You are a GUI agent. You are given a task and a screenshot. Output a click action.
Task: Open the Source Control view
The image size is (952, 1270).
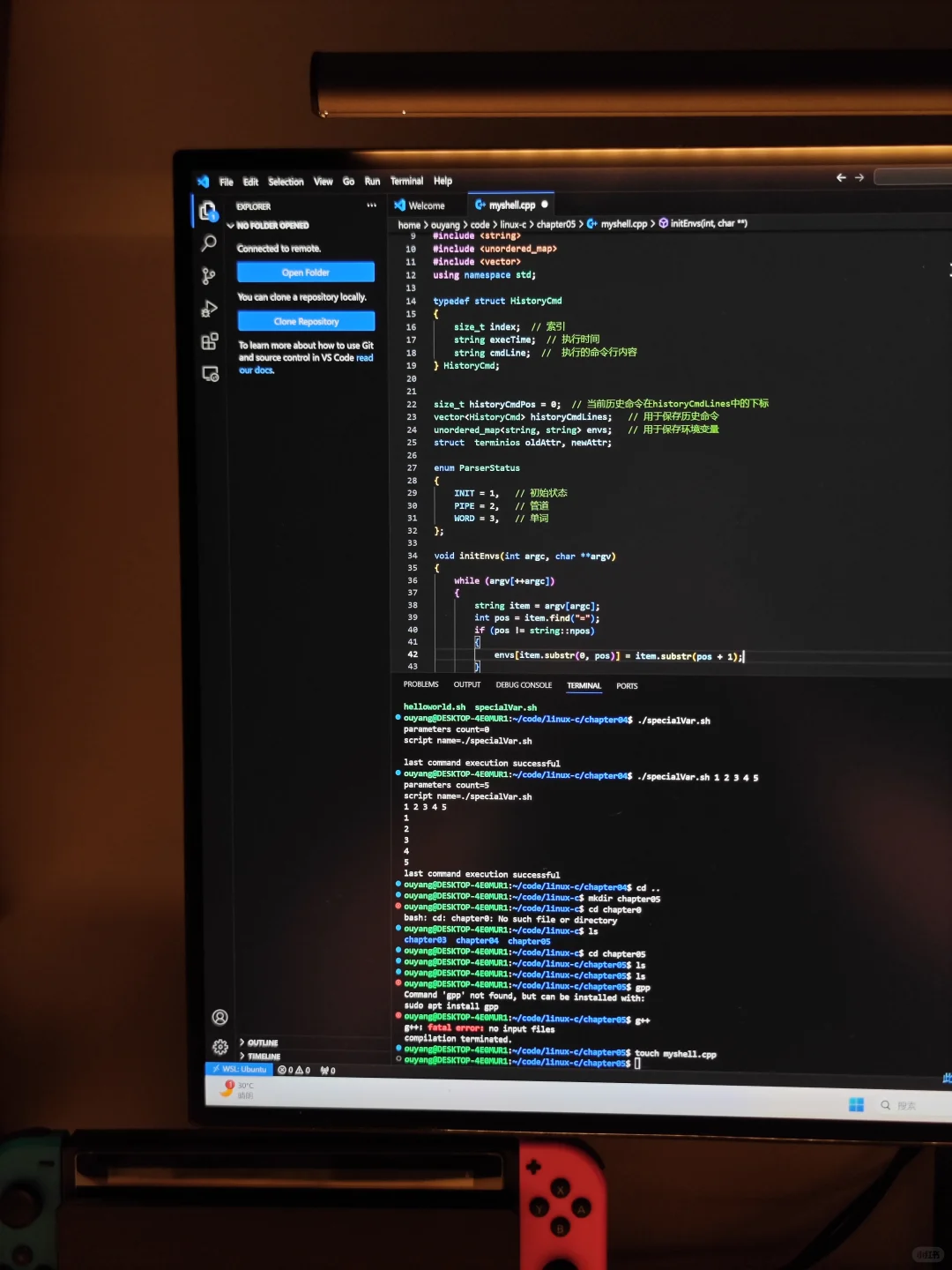tap(209, 275)
